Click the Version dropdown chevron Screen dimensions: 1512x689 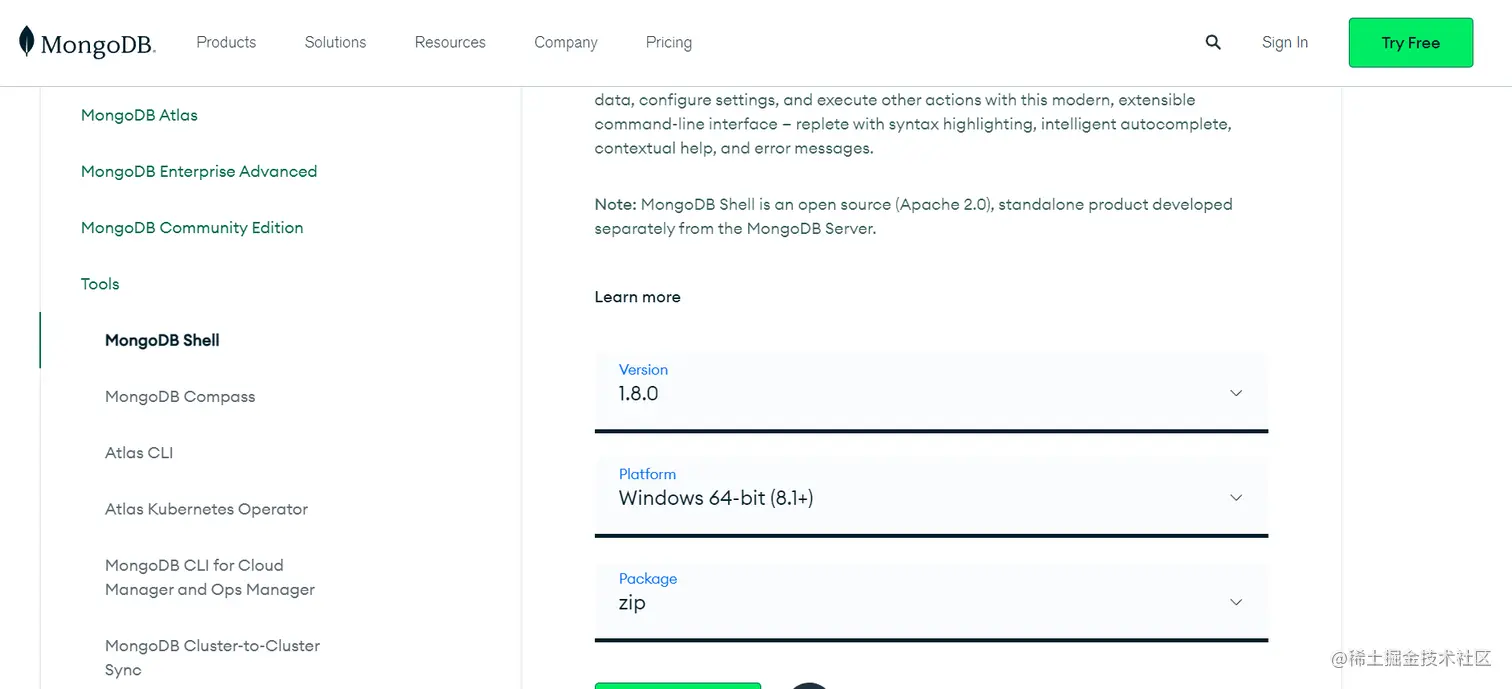[x=1236, y=393]
